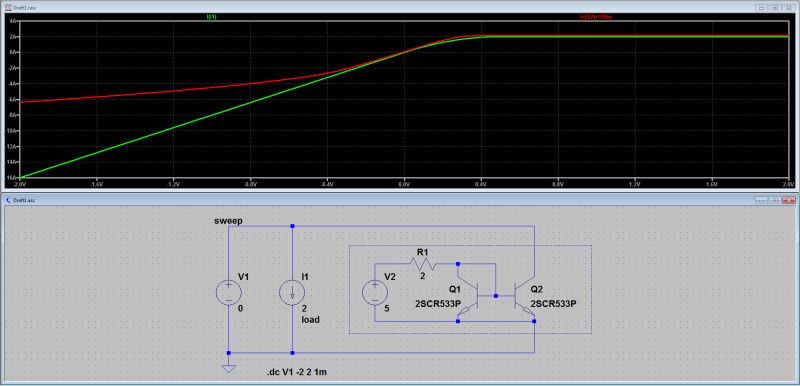Image resolution: width=800 pixels, height=386 pixels.
Task: Minimize the Draft1.asc schematic window
Action: click(762, 200)
